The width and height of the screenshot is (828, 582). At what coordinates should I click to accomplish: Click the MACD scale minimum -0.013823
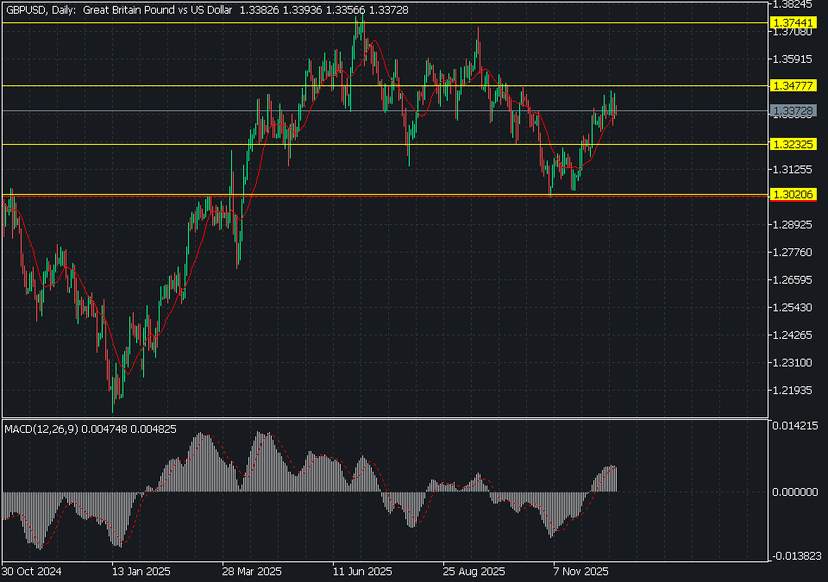click(797, 555)
